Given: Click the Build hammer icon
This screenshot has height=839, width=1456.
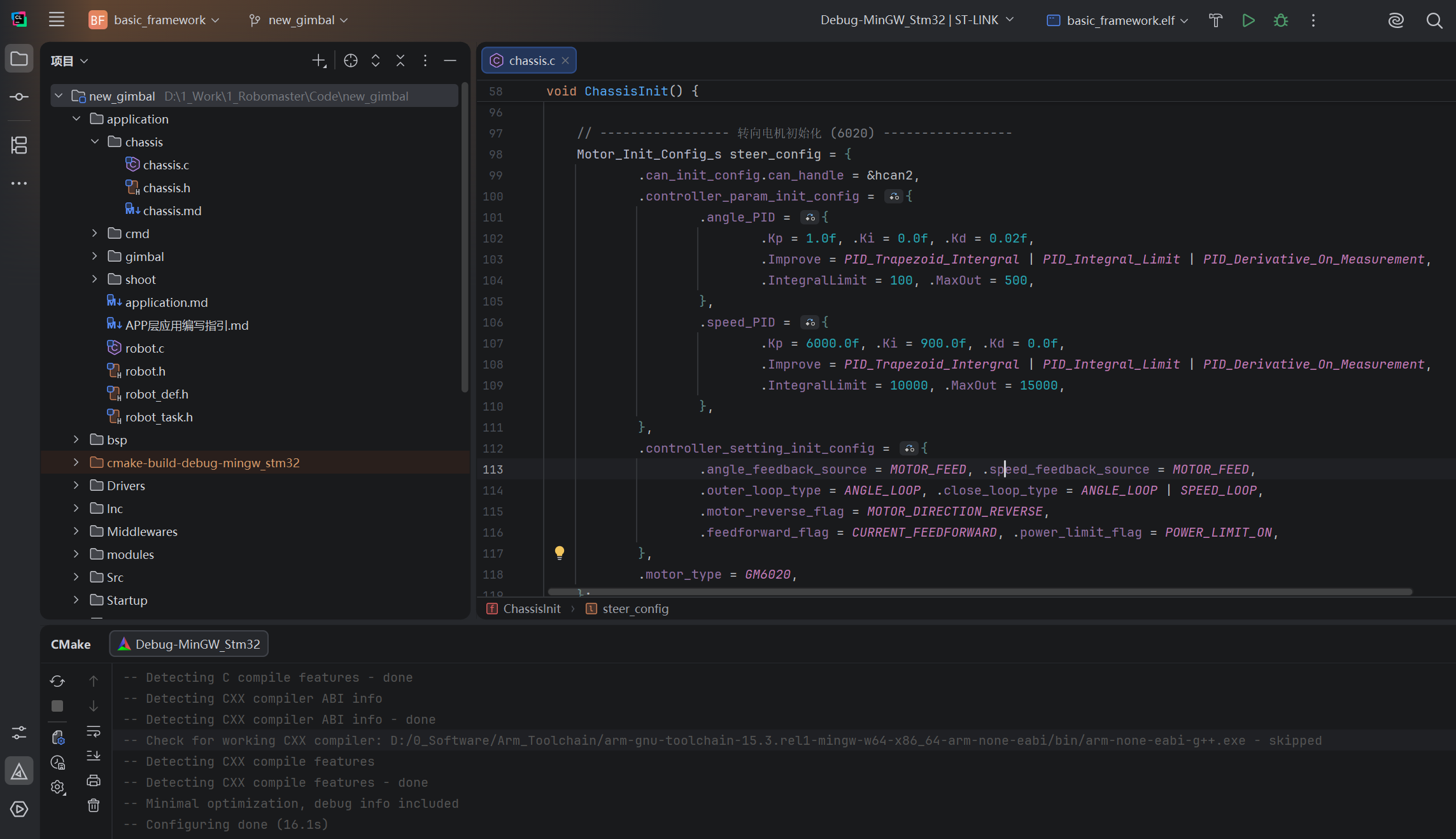Looking at the screenshot, I should click(x=1215, y=20).
